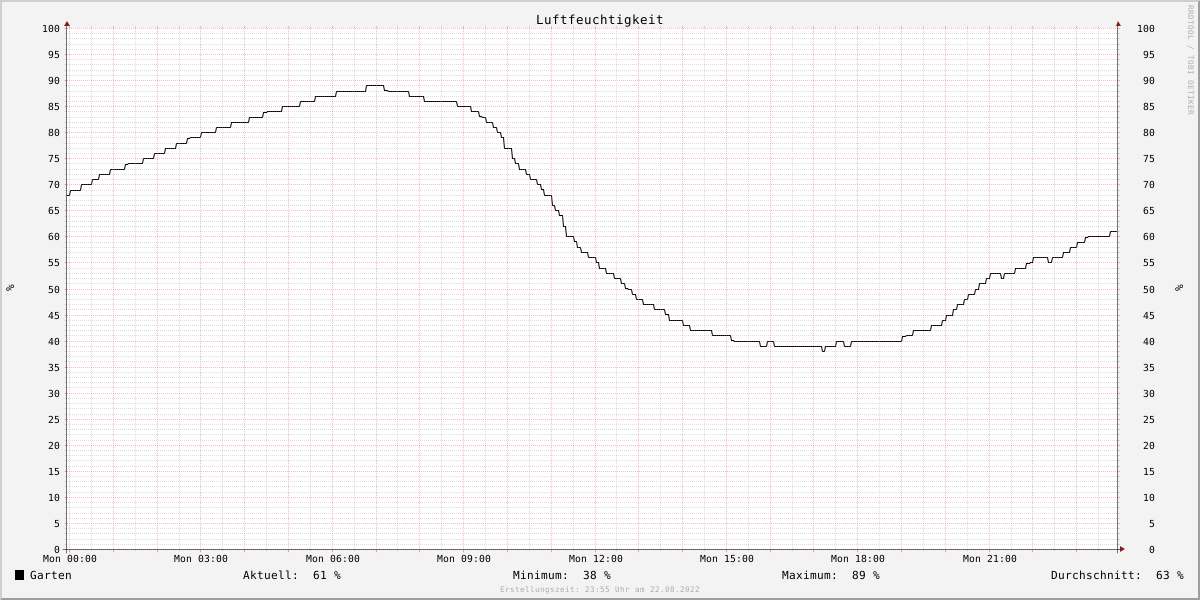The width and height of the screenshot is (1200, 600).
Task: Click the Mon 21:00 time axis label
Action: tap(990, 559)
